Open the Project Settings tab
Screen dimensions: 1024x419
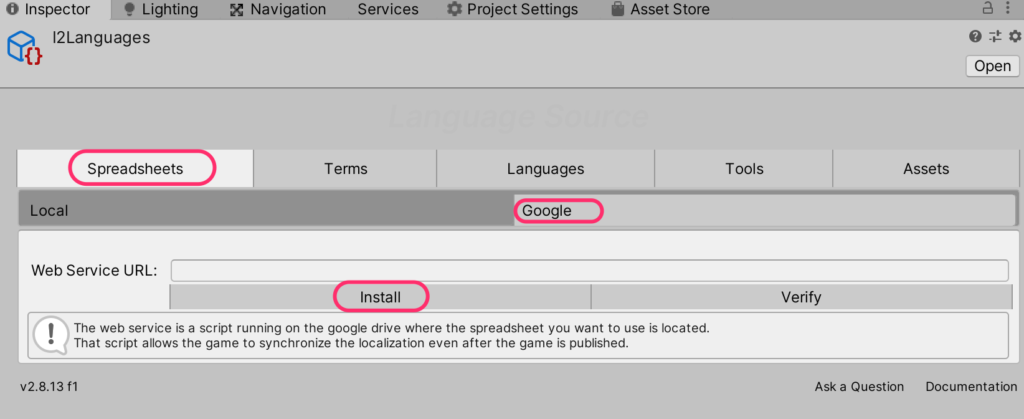512,10
